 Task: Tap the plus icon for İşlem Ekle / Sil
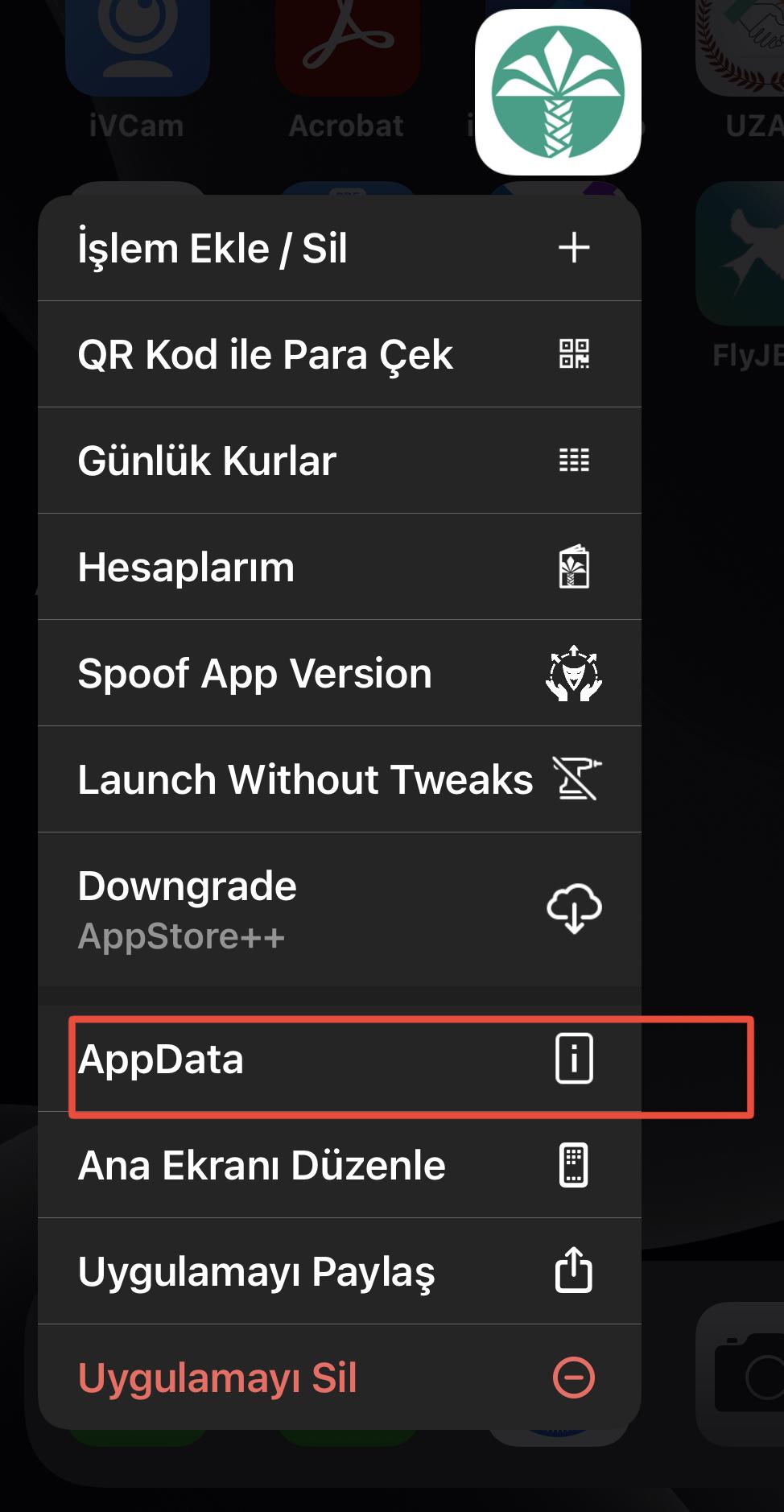coord(574,248)
